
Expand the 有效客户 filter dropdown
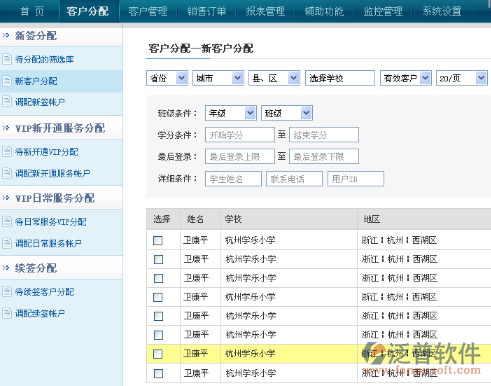[x=406, y=78]
